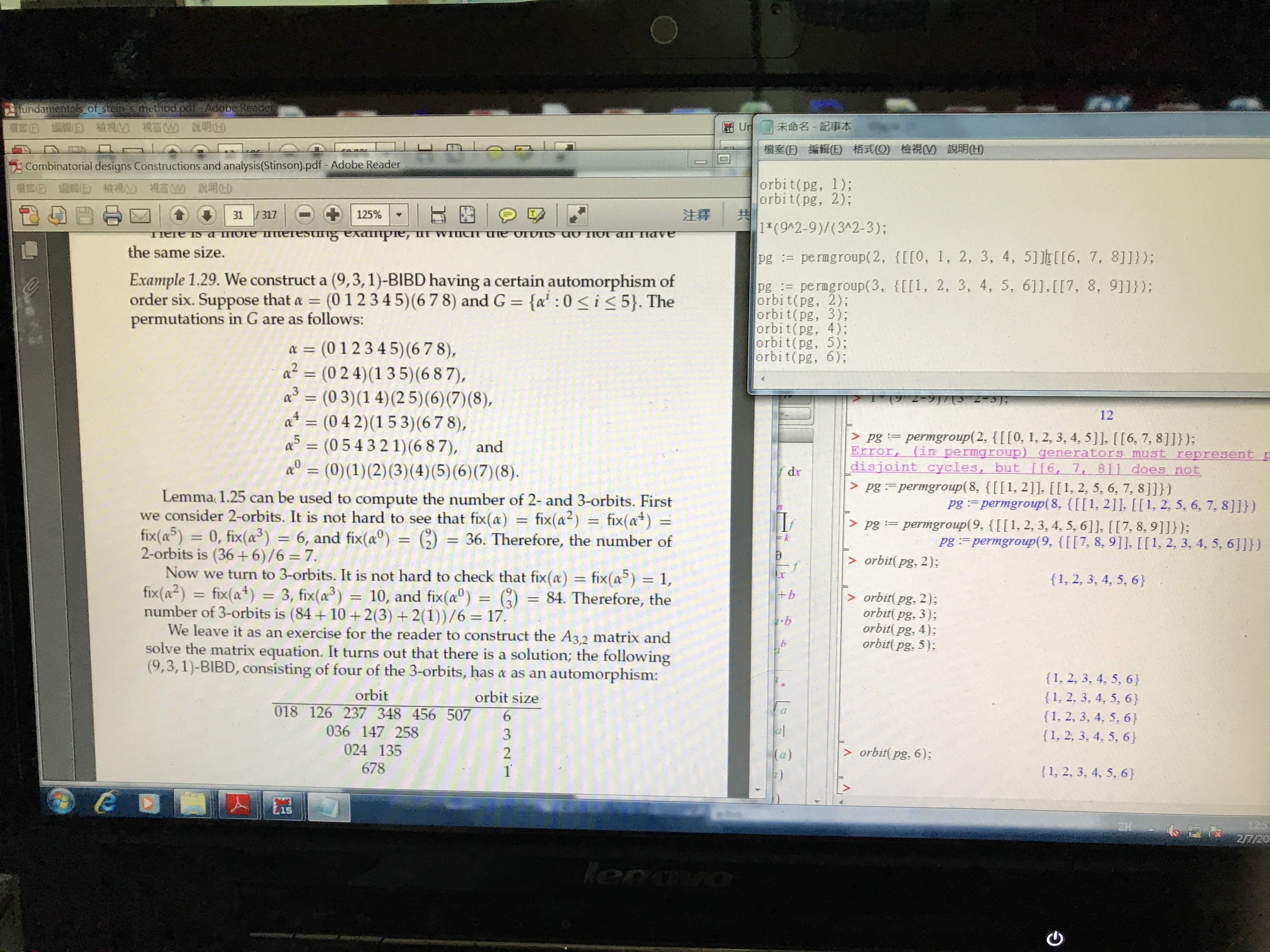The width and height of the screenshot is (1270, 952).
Task: Open 視窗(W) menu in Combinatorial designs Reader window
Action: coord(167,188)
